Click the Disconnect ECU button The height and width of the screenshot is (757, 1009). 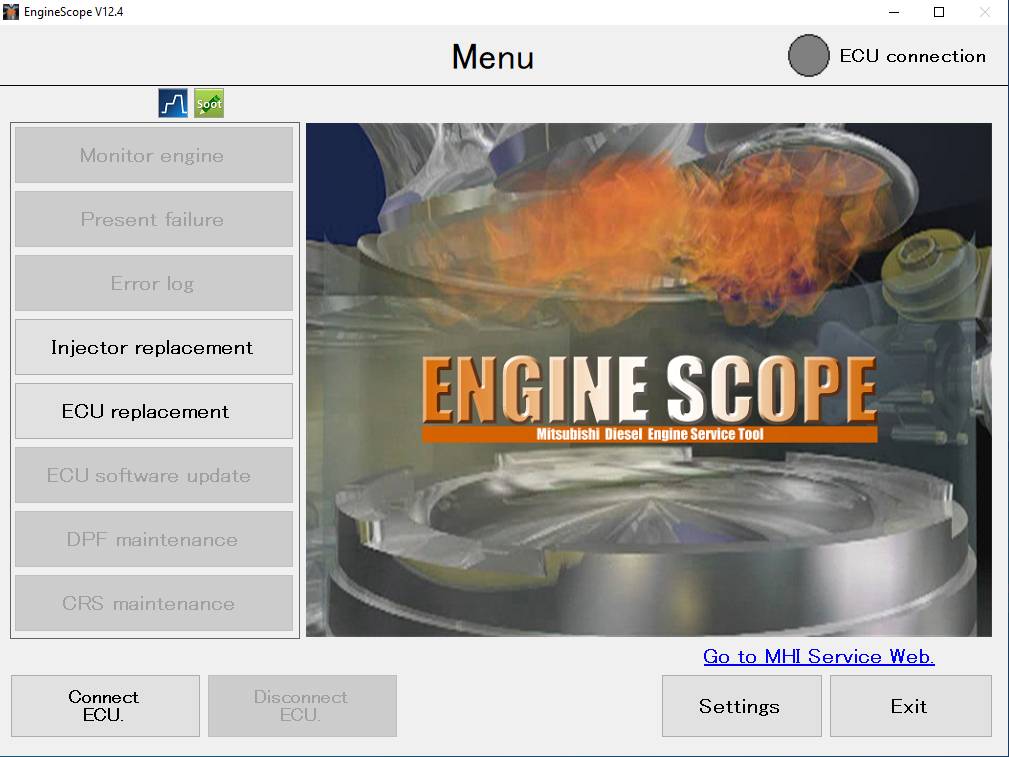[302, 706]
